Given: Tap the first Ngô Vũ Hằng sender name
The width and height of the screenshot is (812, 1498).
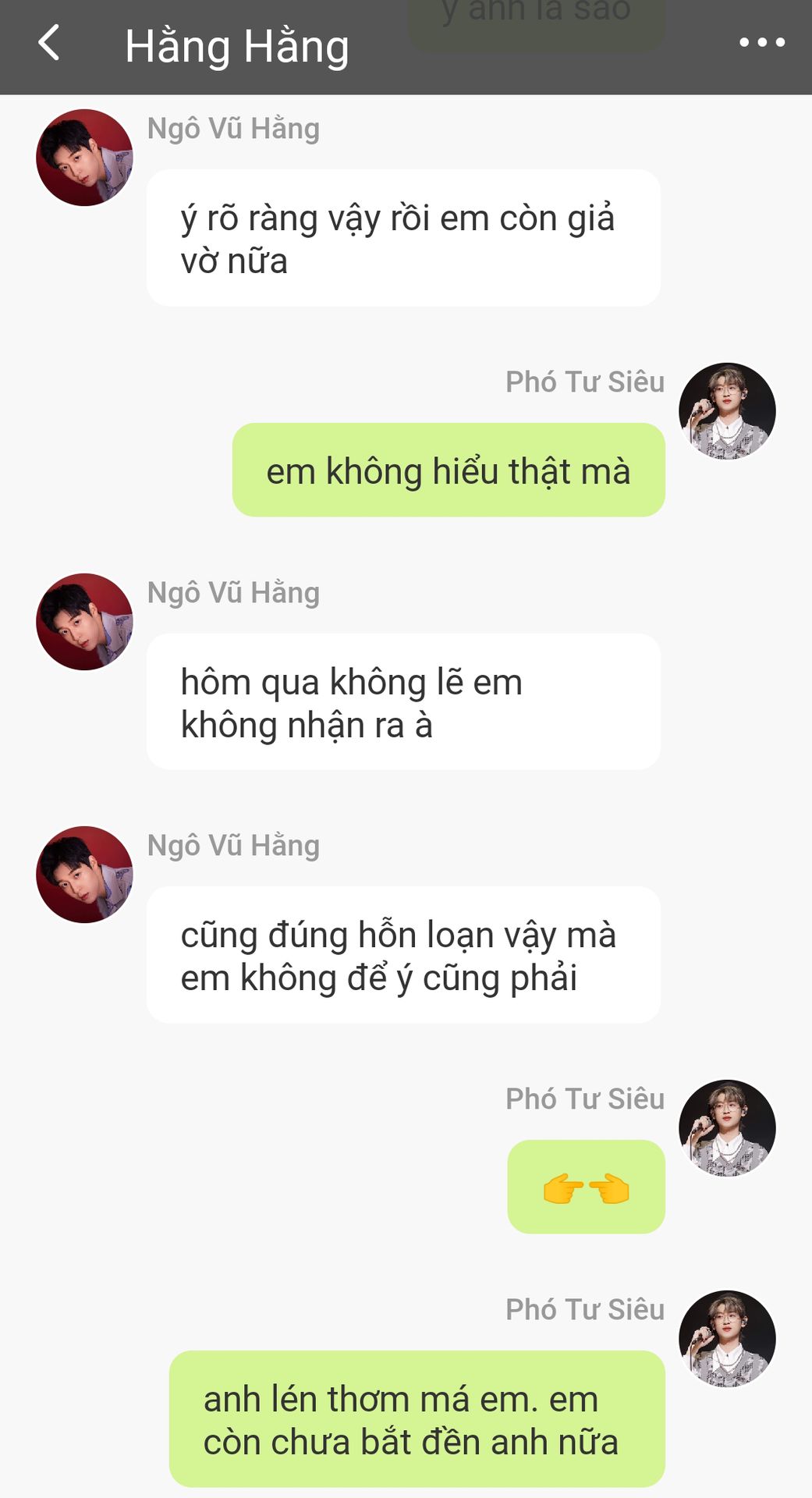Looking at the screenshot, I should tap(233, 129).
